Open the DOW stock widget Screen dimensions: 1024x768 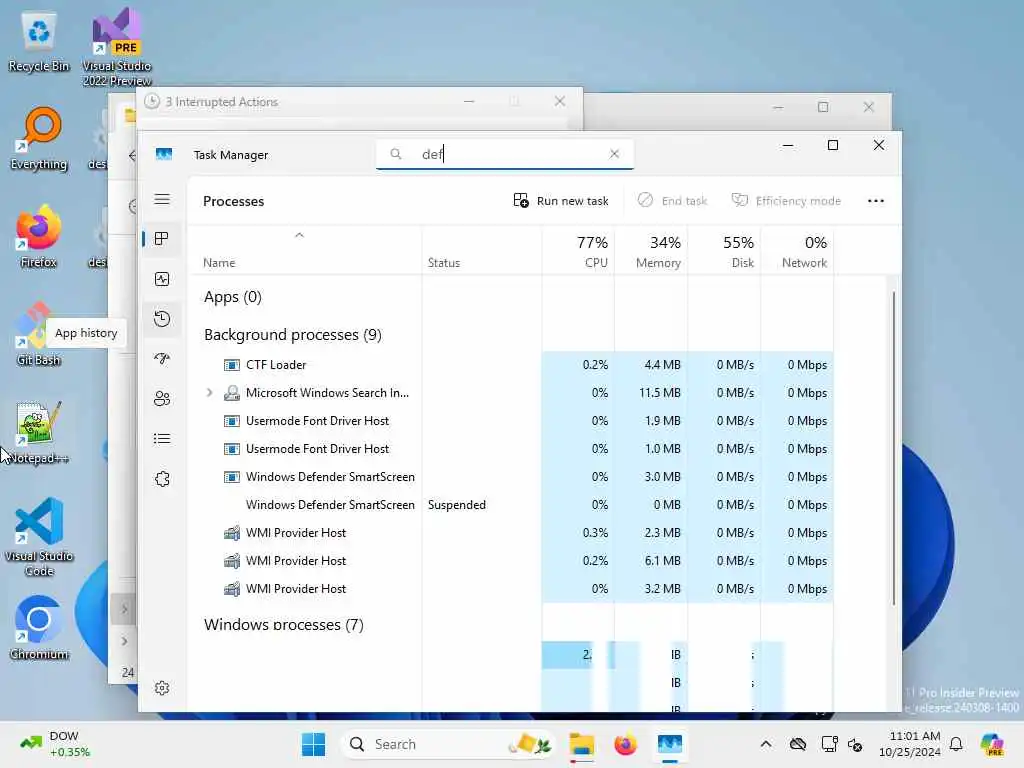(x=55, y=744)
